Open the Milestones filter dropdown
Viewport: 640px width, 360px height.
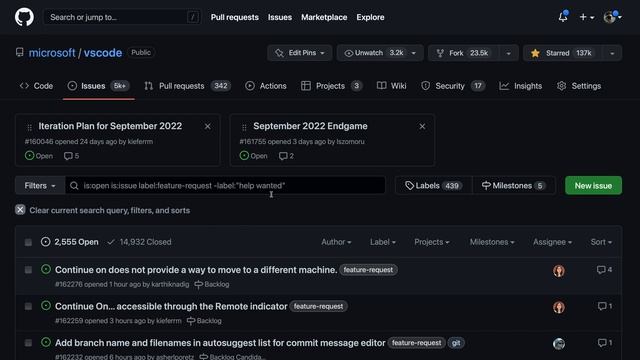click(x=492, y=242)
